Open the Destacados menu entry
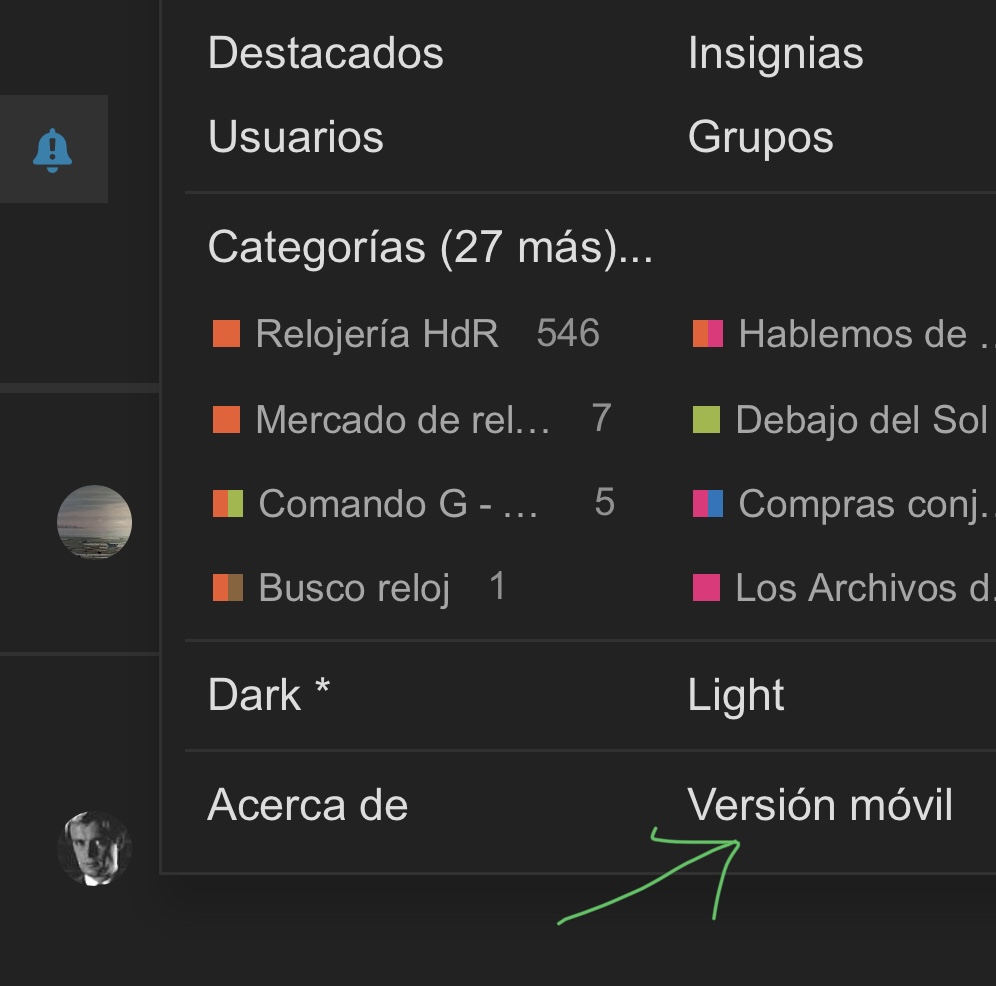Image resolution: width=996 pixels, height=986 pixels. [x=326, y=53]
